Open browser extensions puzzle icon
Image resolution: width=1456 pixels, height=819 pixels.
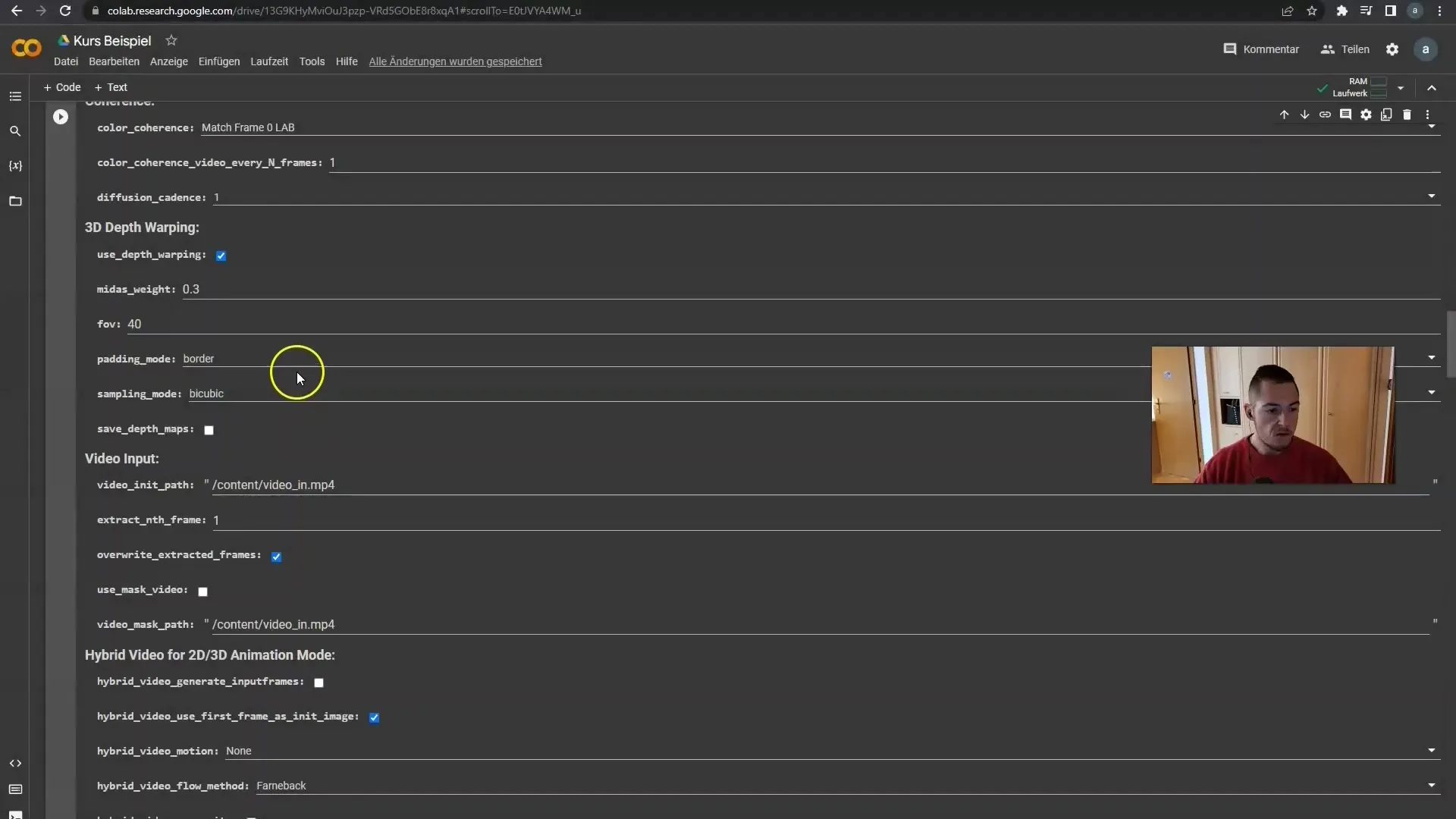click(x=1342, y=11)
